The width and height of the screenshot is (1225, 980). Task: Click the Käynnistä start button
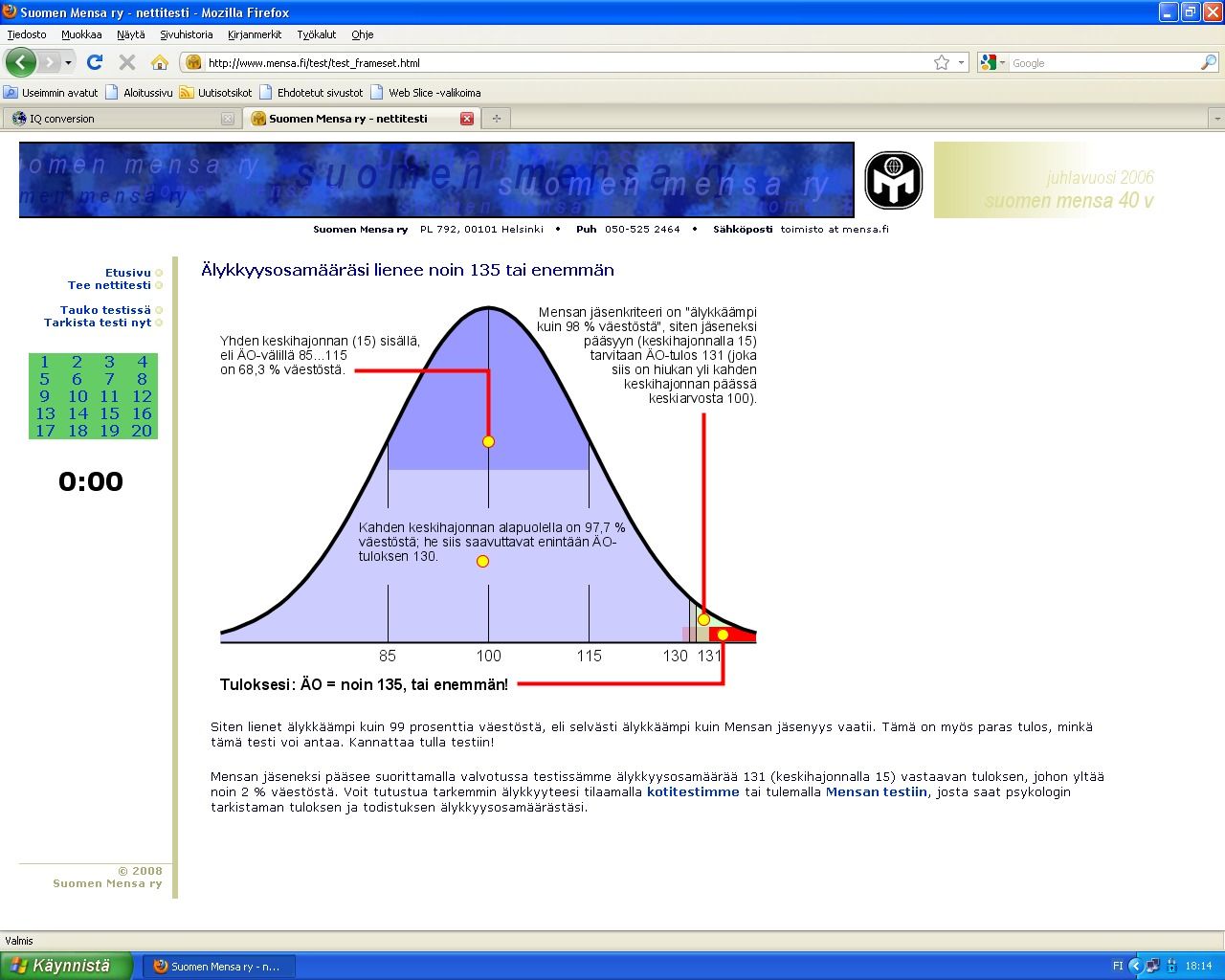[x=59, y=966]
